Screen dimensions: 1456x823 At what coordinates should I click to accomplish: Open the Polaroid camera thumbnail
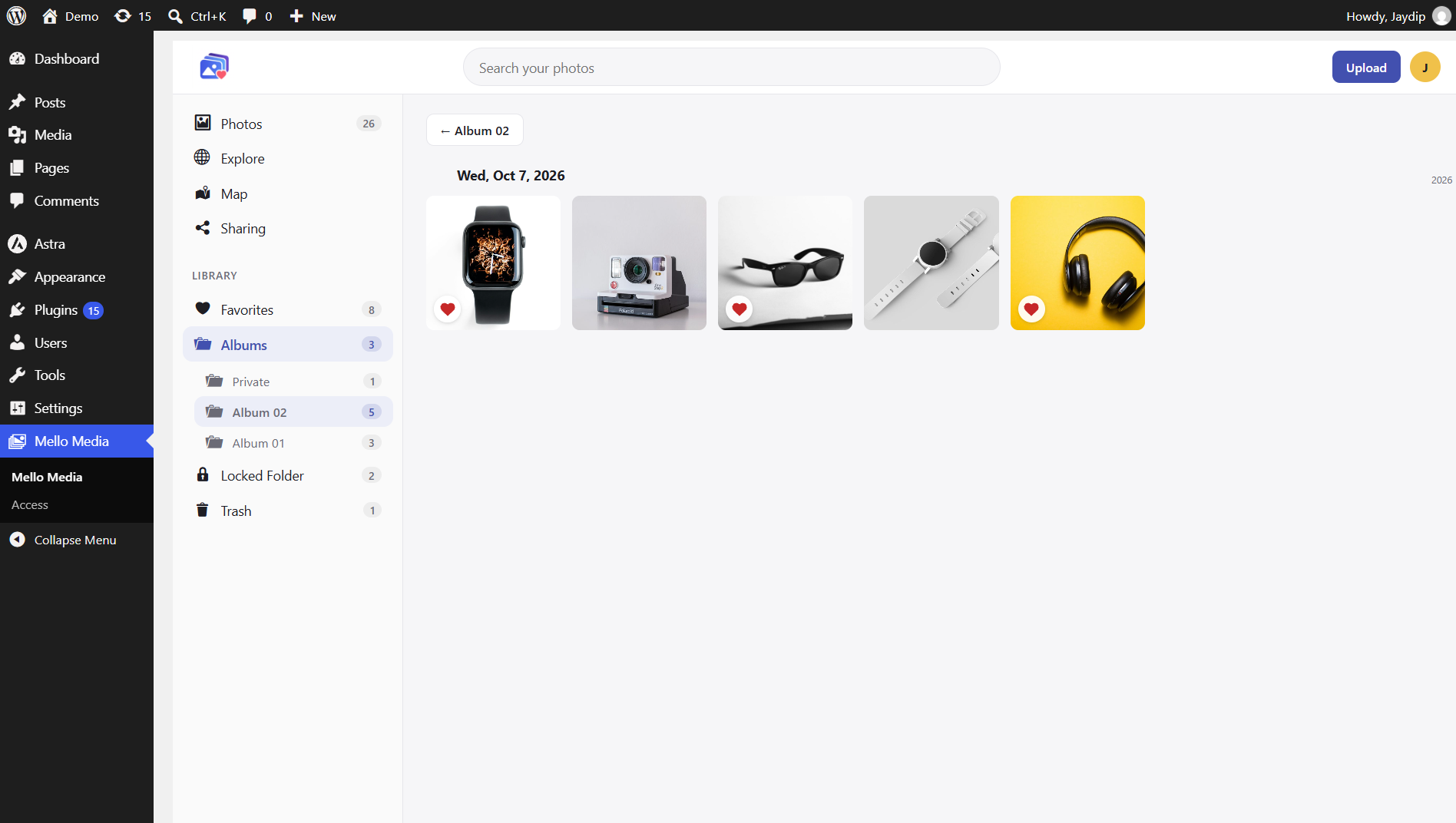pos(639,263)
